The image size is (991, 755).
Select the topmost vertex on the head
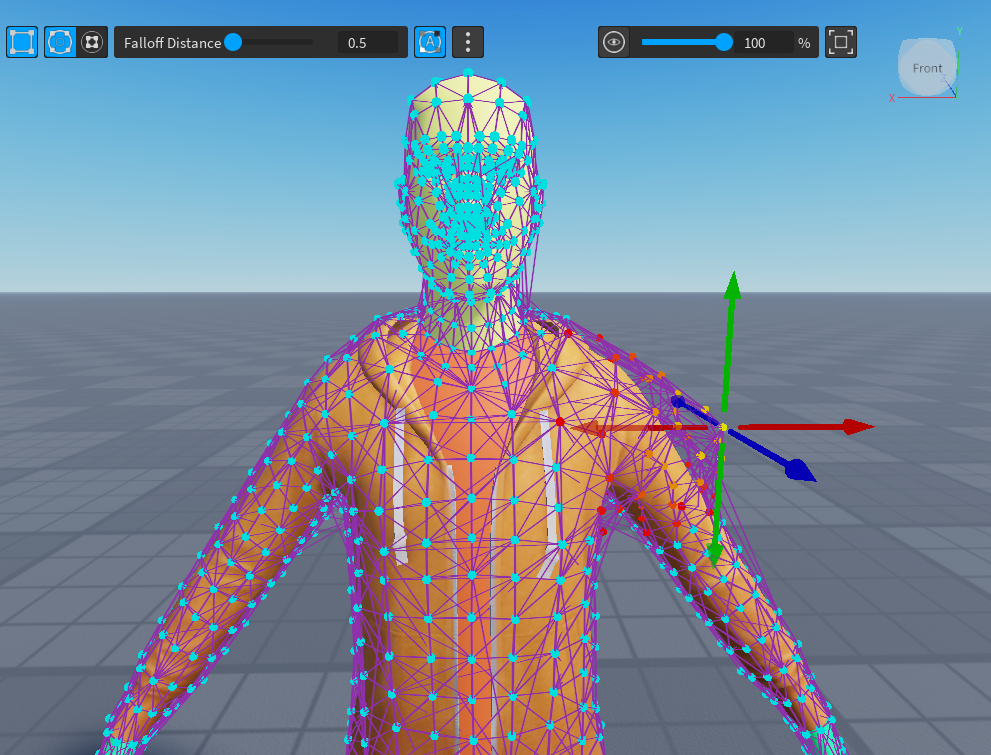[x=468, y=72]
